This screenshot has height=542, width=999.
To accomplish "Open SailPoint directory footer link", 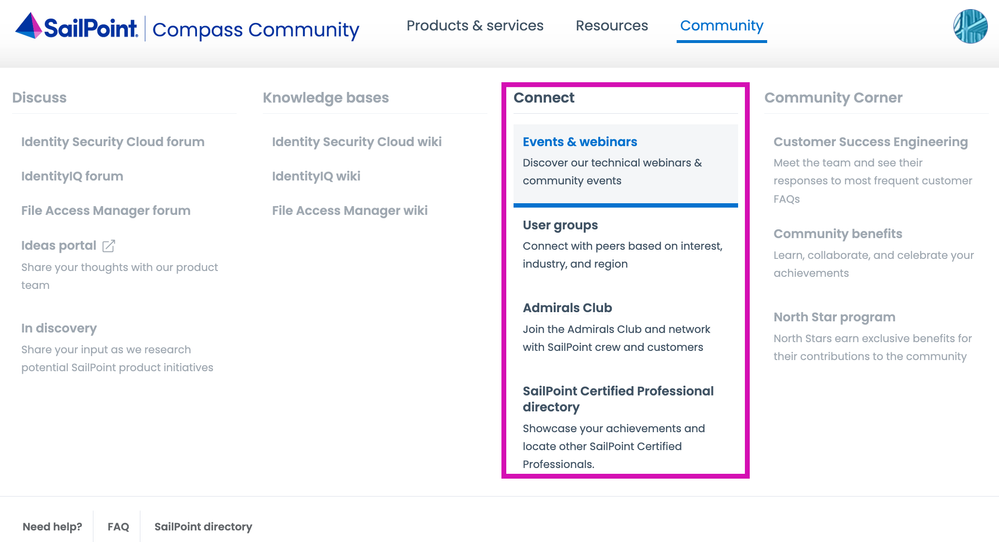I will (x=203, y=527).
